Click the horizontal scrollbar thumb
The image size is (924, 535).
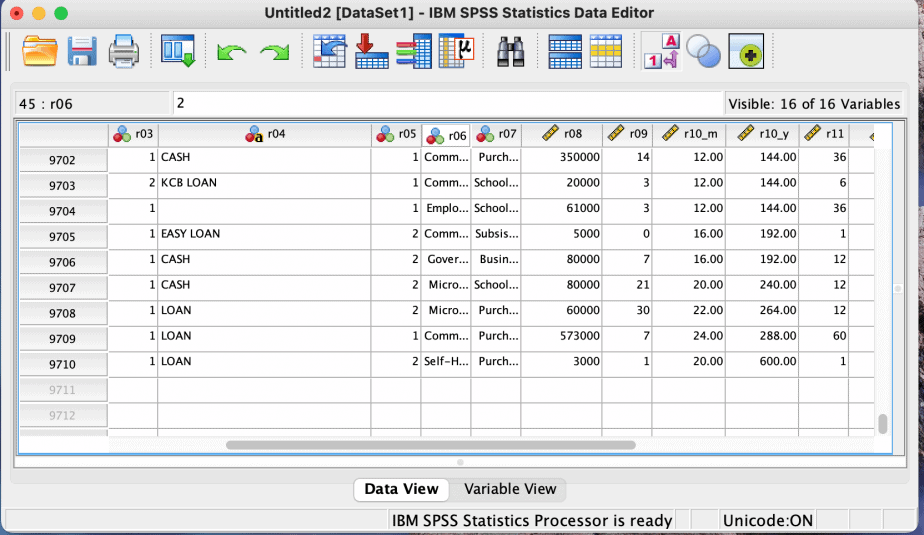(x=431, y=445)
